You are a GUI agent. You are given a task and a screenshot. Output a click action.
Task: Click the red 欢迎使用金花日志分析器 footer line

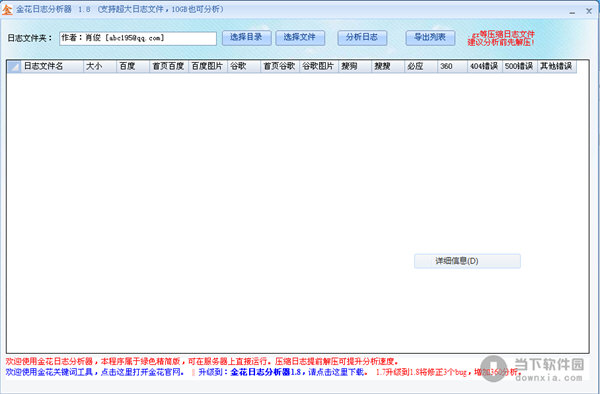[202, 361]
